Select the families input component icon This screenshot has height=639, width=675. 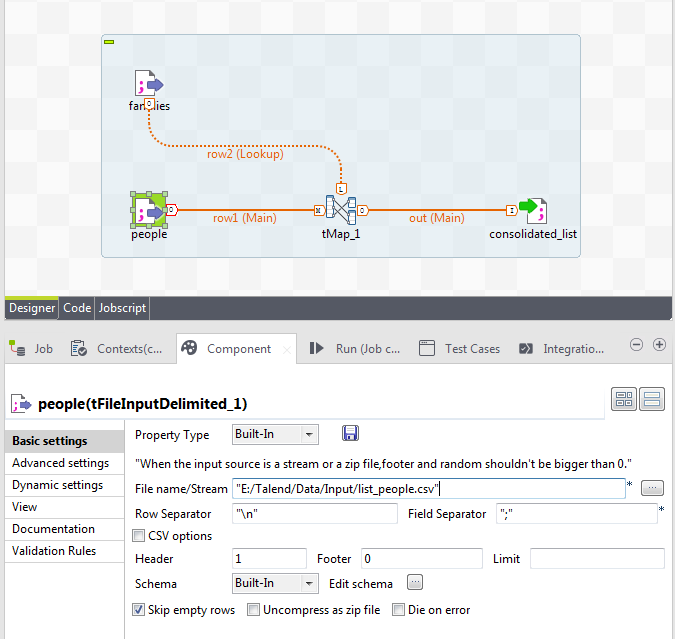(x=149, y=83)
